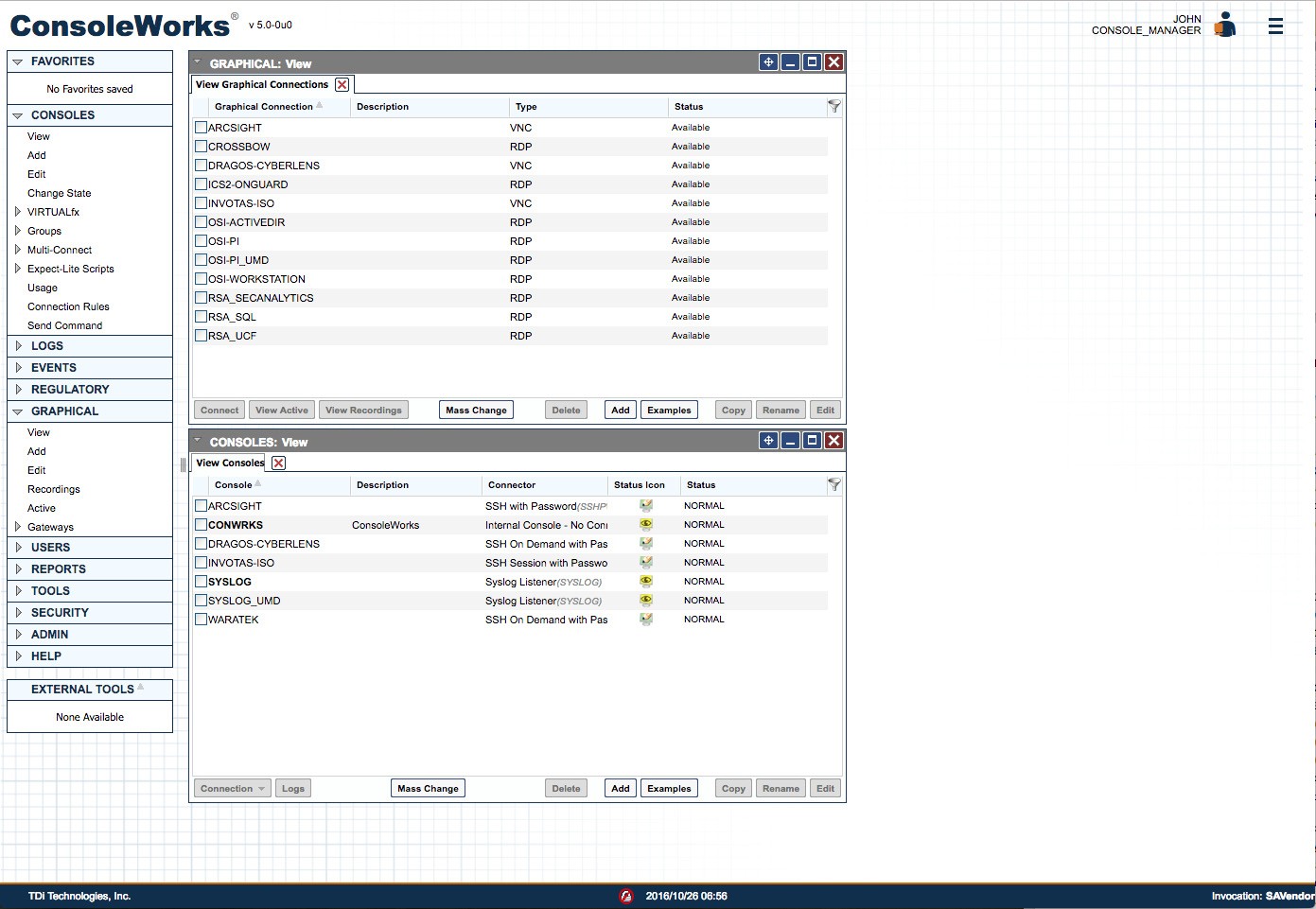The width and height of the screenshot is (1316, 909).
Task: Check the SYSLOG console checkbox
Action: pos(201,581)
